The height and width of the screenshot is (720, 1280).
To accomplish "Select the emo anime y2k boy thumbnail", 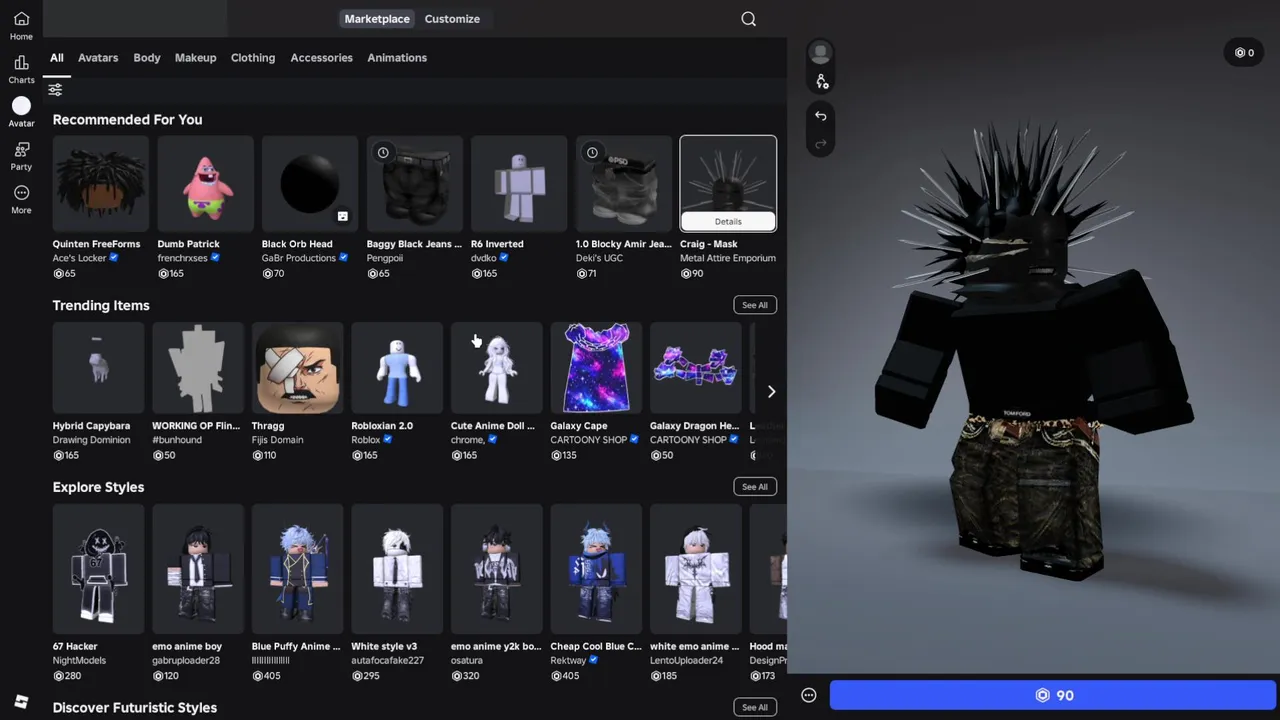I will (x=496, y=569).
